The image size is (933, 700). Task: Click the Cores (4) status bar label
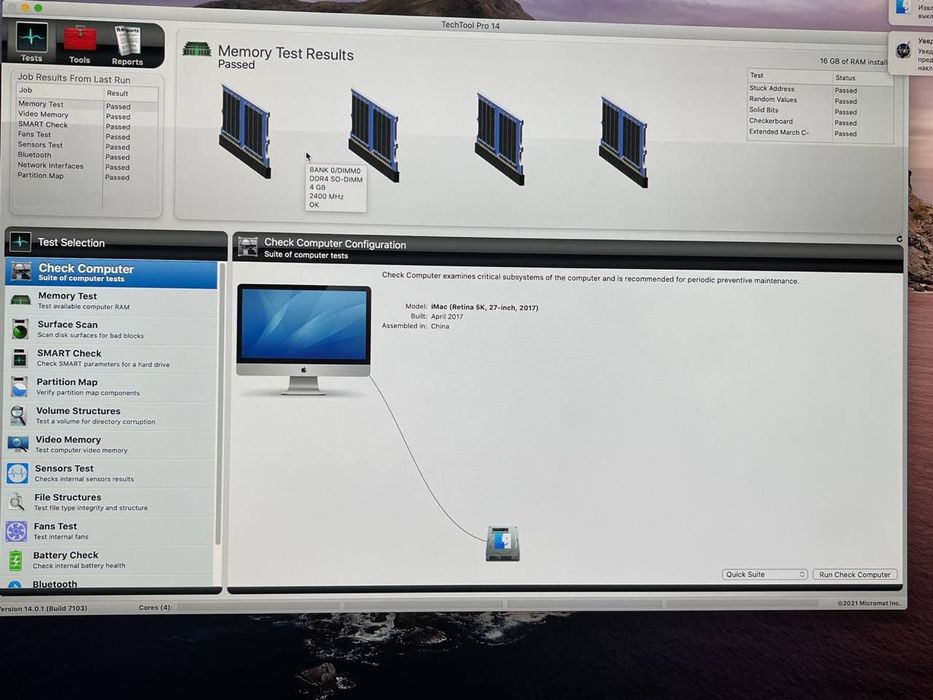155,607
